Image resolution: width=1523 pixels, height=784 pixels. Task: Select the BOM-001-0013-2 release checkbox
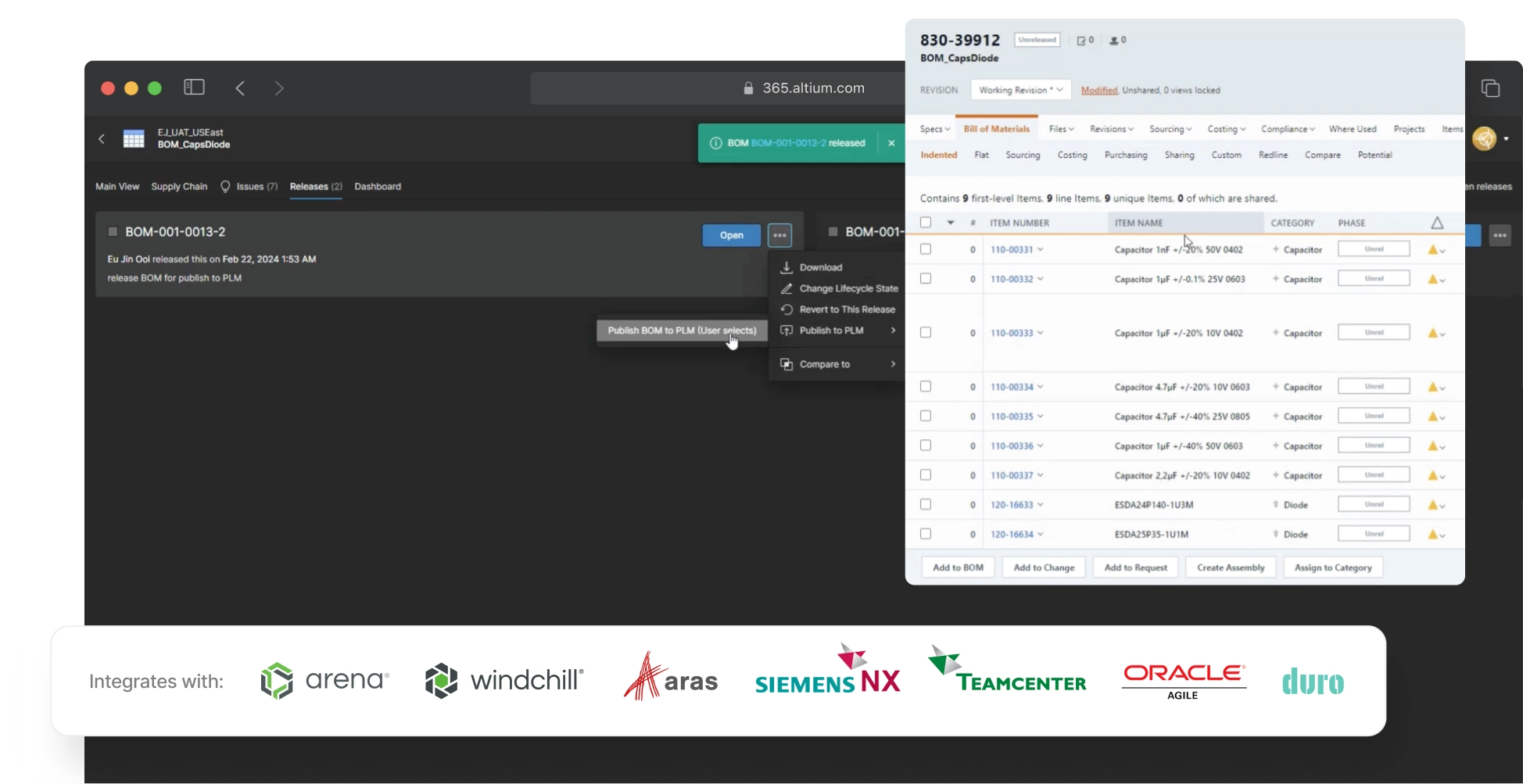click(x=113, y=232)
